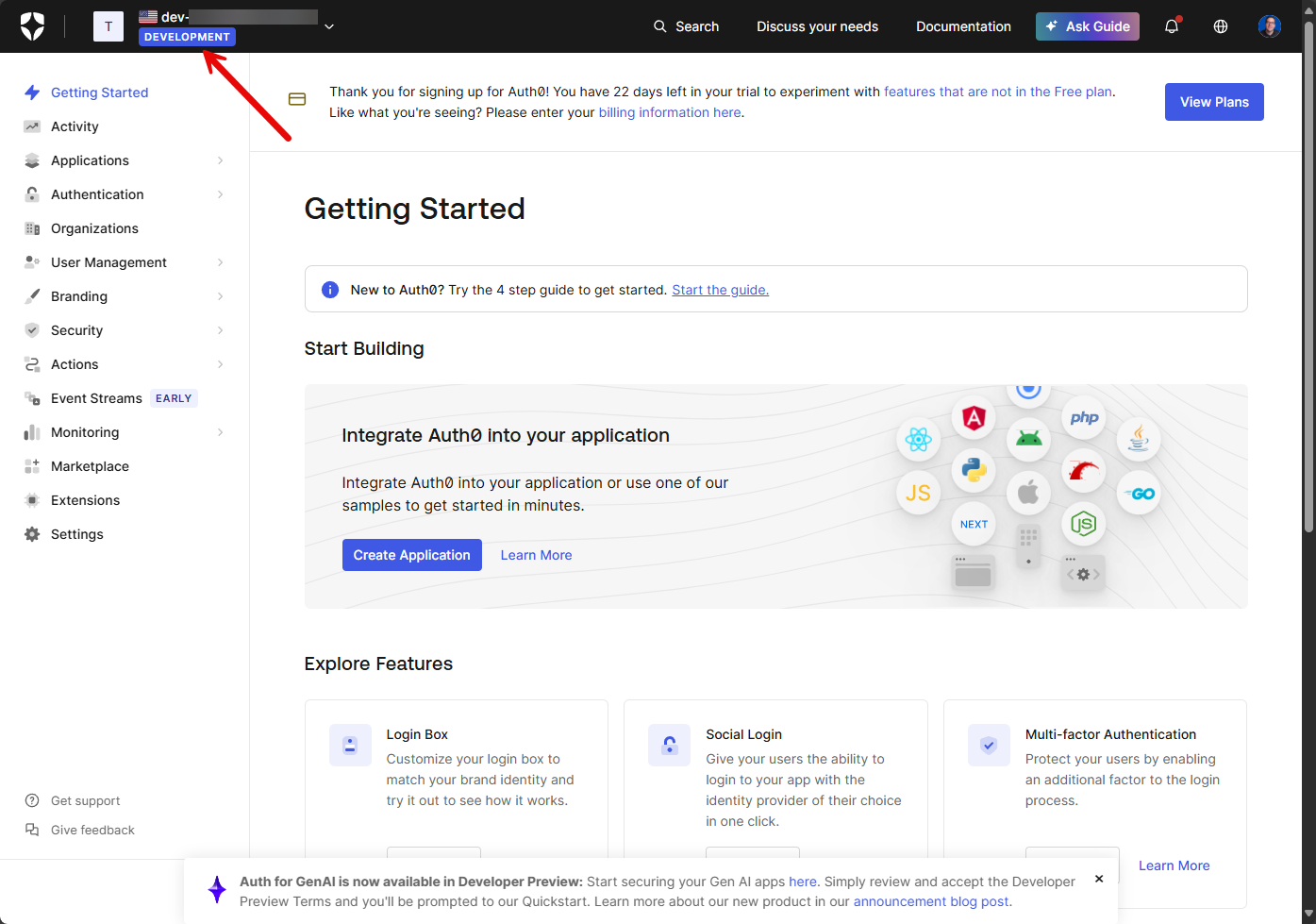Screen dimensions: 1316x924
Task: Open the Organizations sidebar item
Action: click(94, 228)
